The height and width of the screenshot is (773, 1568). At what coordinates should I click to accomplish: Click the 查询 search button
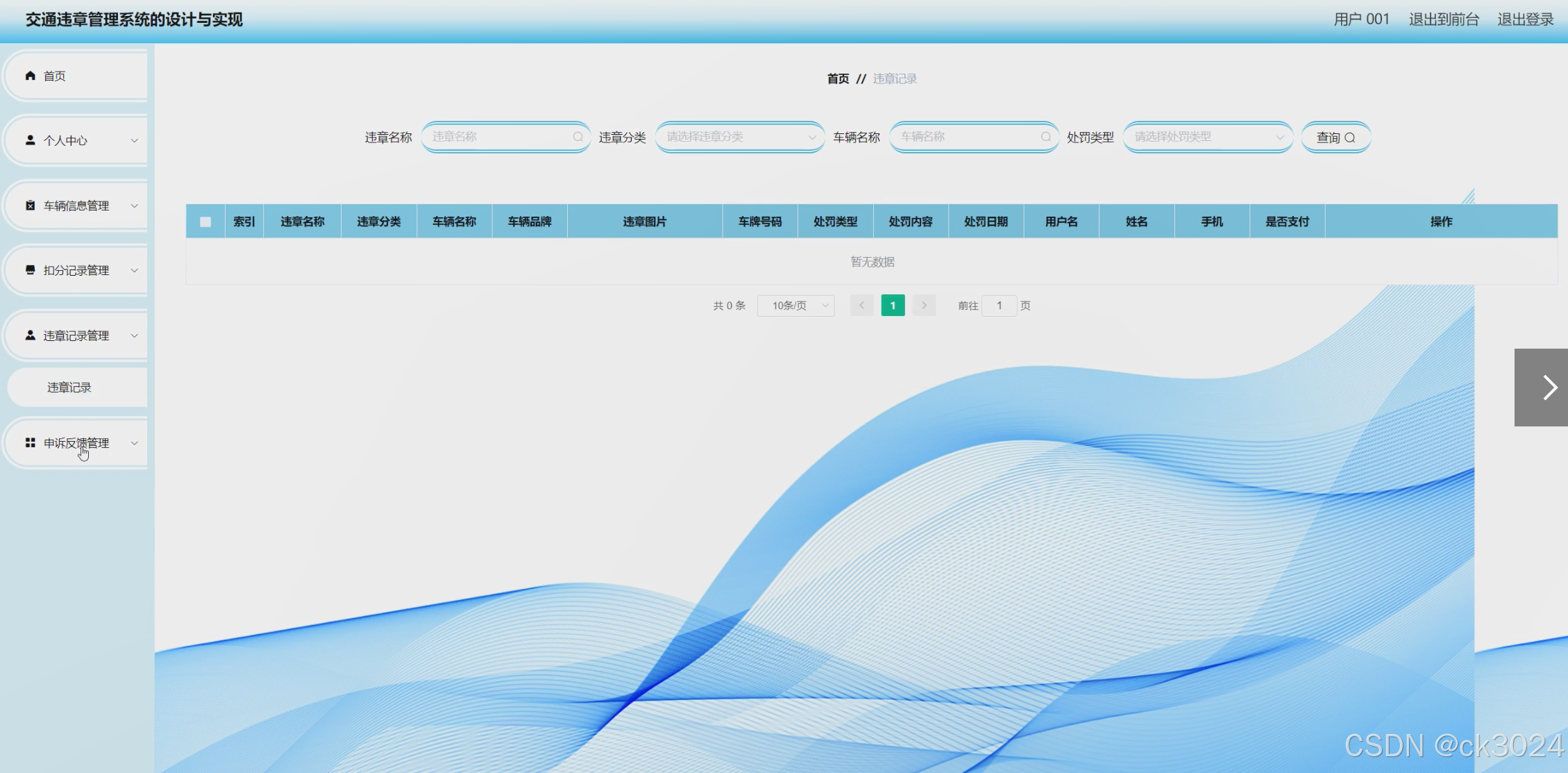pyautogui.click(x=1335, y=138)
